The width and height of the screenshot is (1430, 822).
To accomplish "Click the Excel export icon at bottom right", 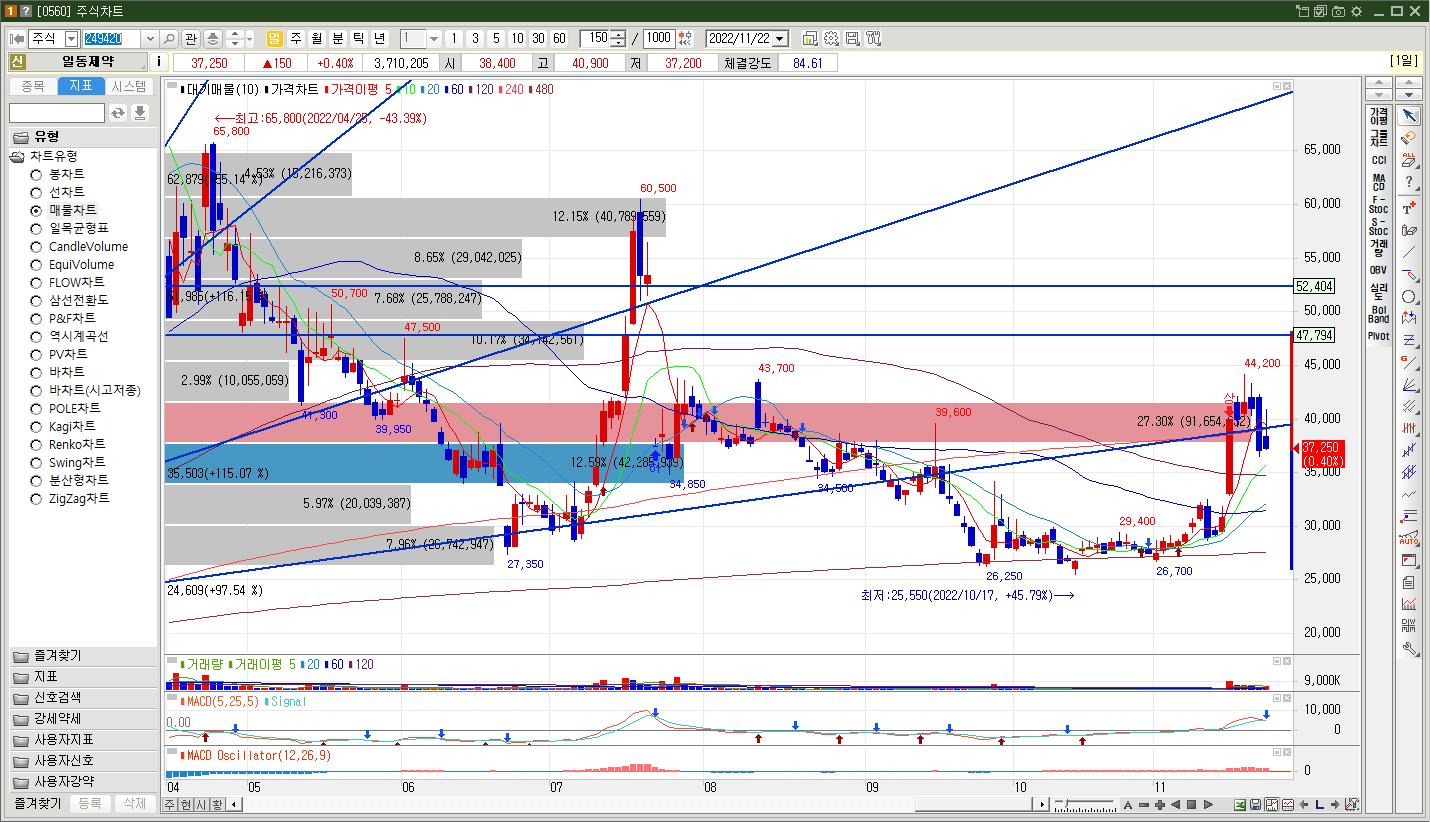I will (x=1240, y=805).
